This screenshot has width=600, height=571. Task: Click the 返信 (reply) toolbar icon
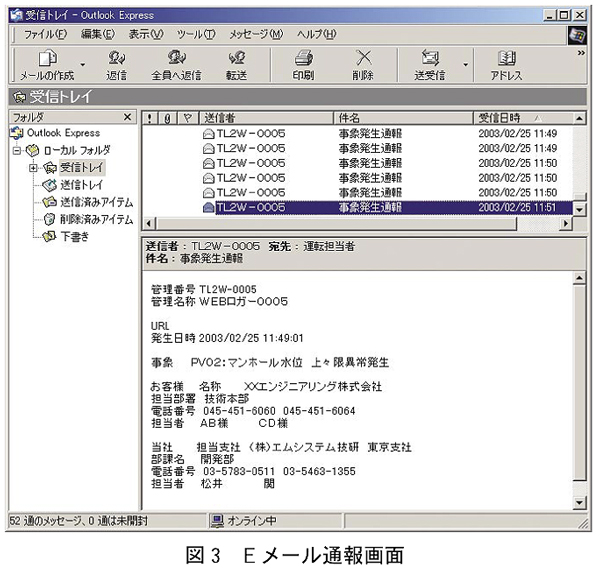click(x=116, y=65)
